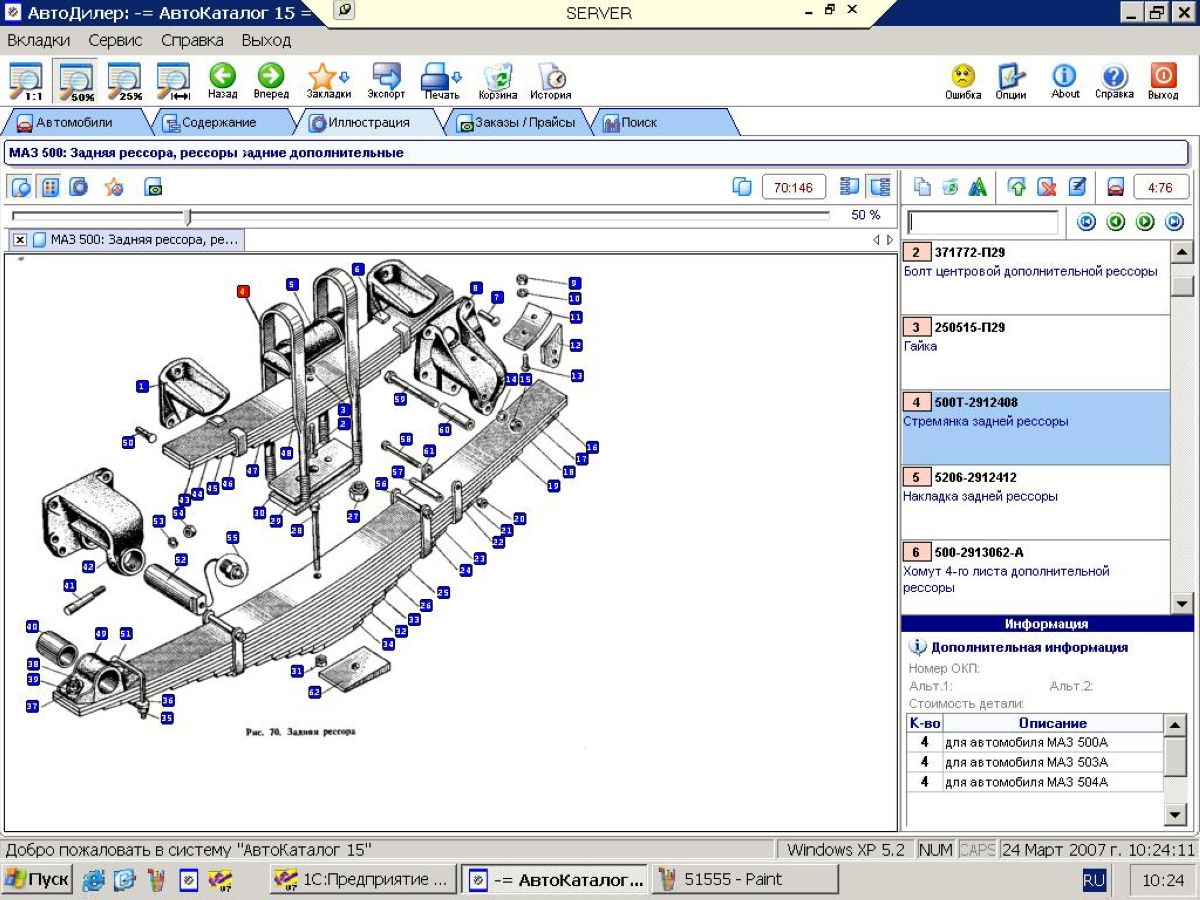Click the blue edit note icon
The height and width of the screenshot is (900, 1200).
(1077, 187)
